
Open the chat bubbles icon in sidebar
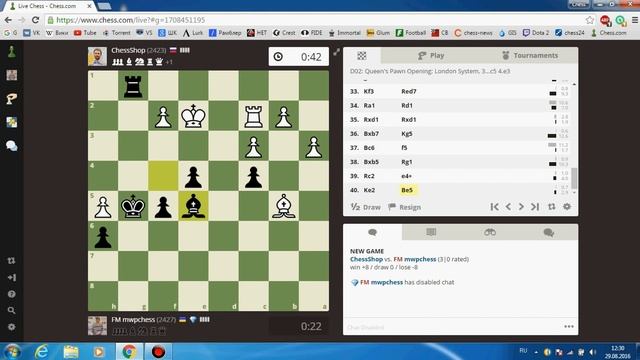(11, 146)
